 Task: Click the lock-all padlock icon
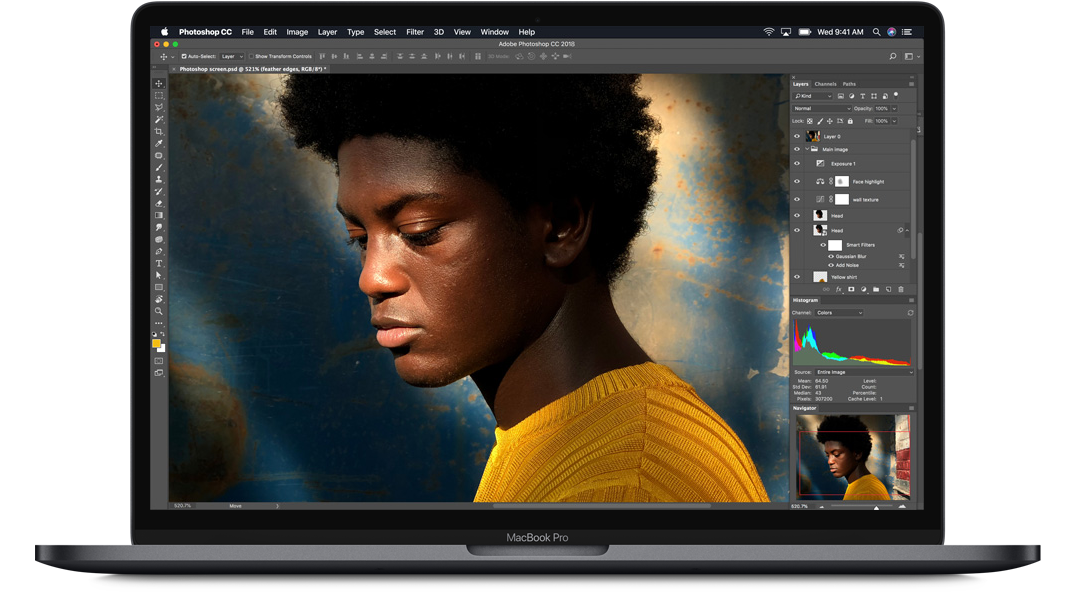coord(850,121)
